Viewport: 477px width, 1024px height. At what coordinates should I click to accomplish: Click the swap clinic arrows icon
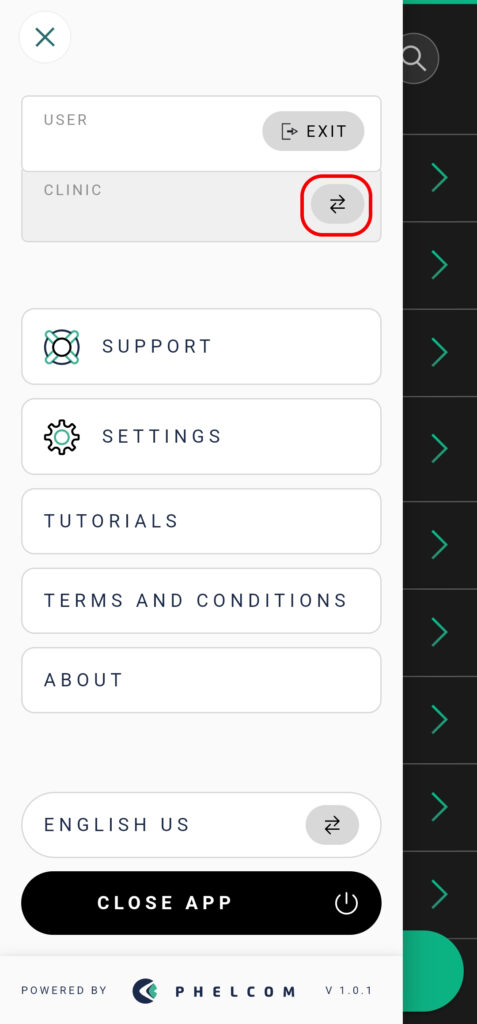pyautogui.click(x=337, y=205)
